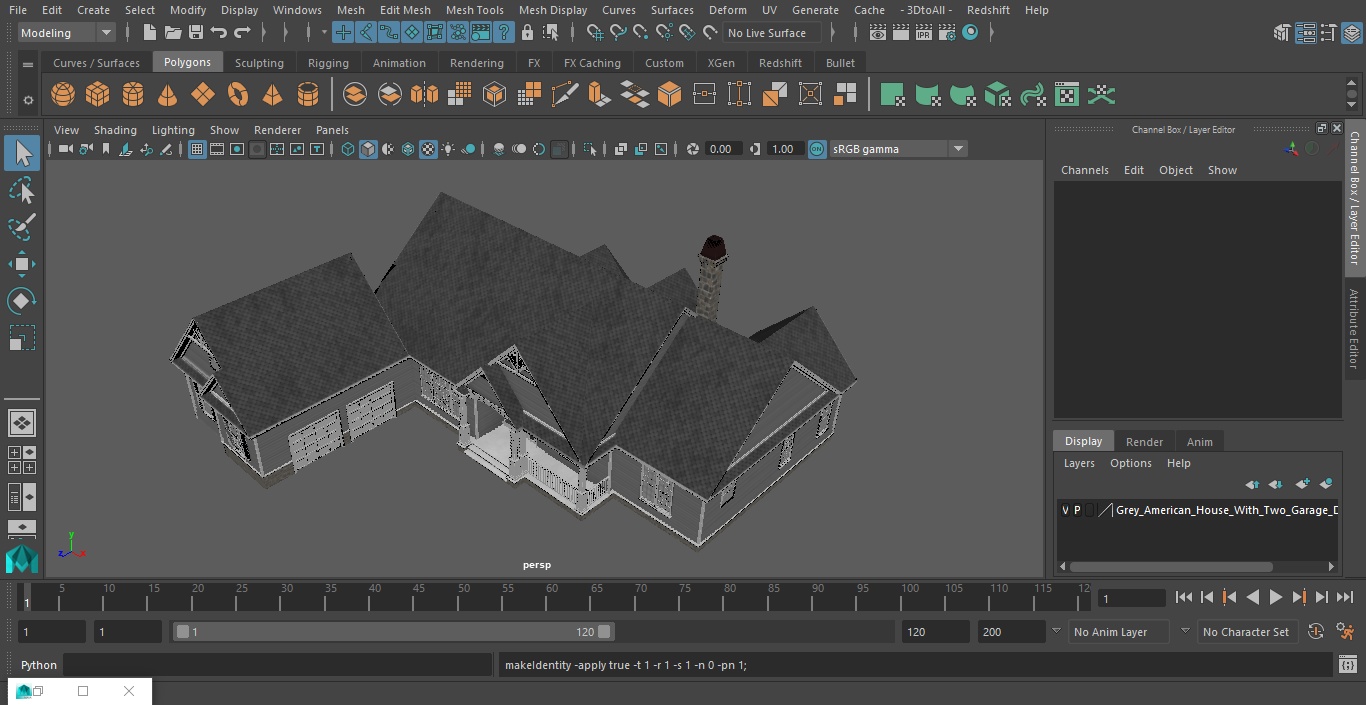Click the Layer Editor horizontal scrollbar

point(1172,566)
